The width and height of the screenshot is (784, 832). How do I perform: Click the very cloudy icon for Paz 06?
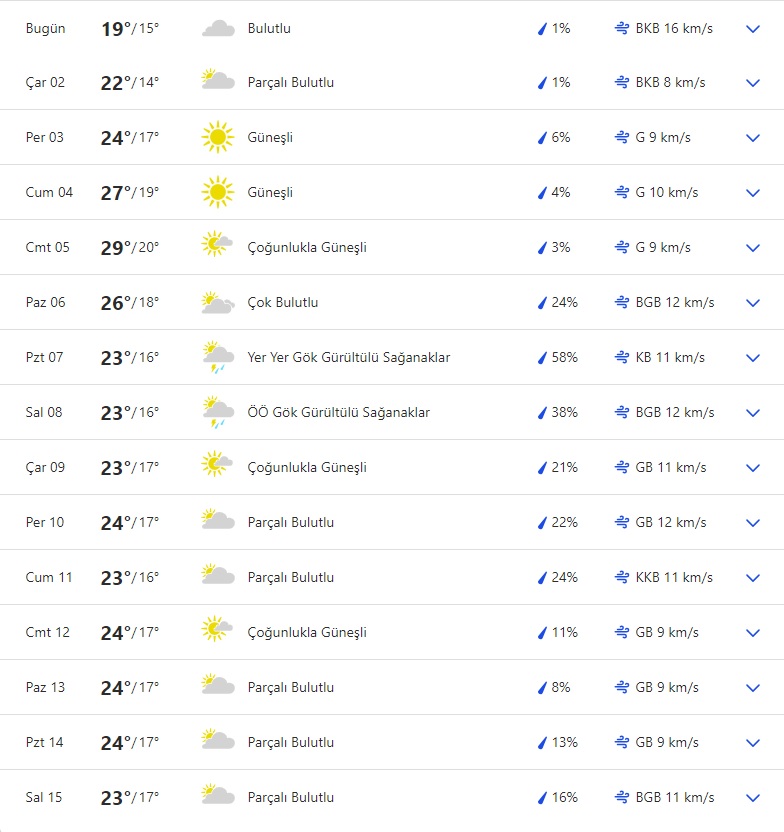(x=217, y=302)
